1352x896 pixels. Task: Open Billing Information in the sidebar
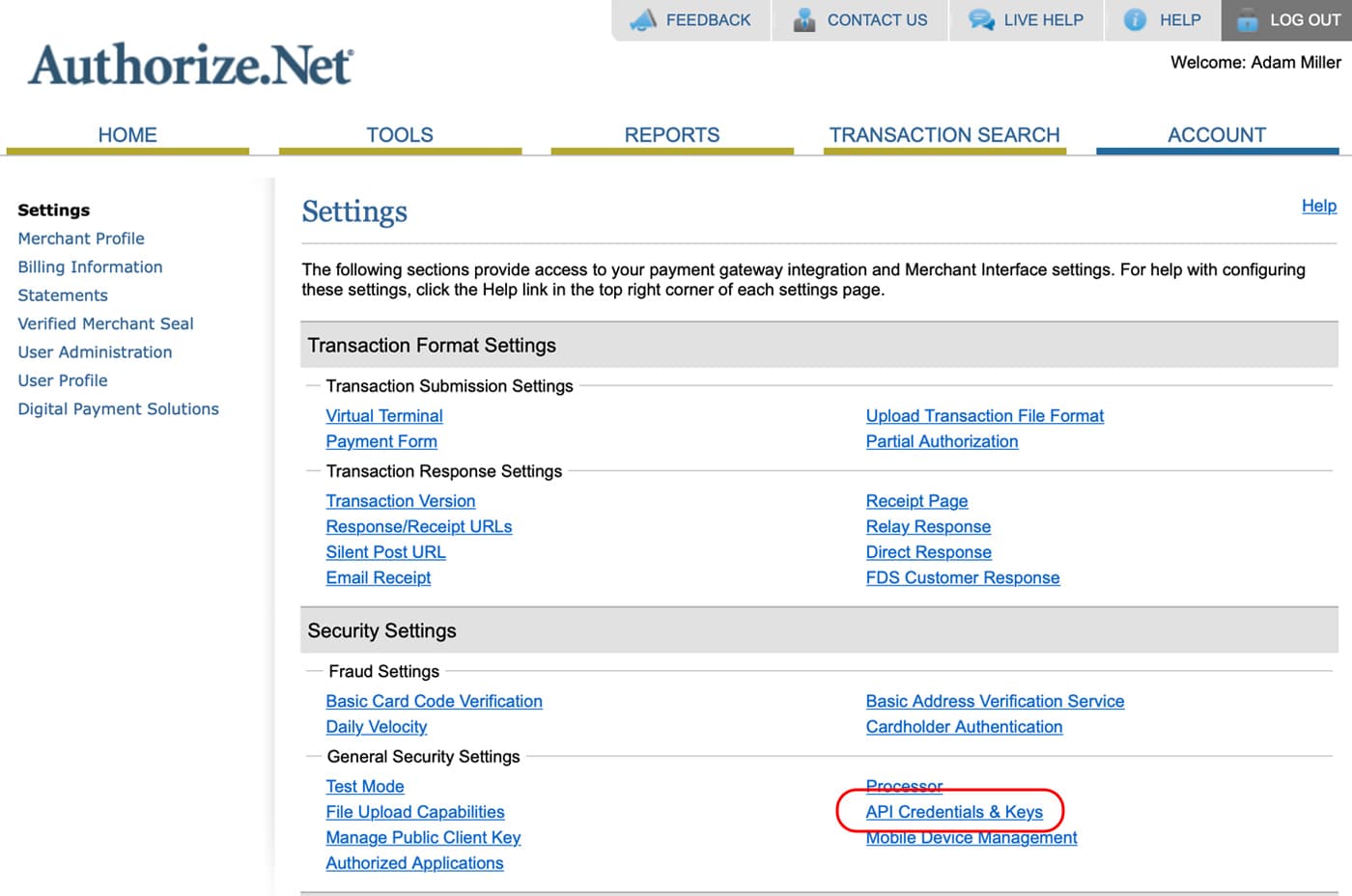tap(90, 266)
